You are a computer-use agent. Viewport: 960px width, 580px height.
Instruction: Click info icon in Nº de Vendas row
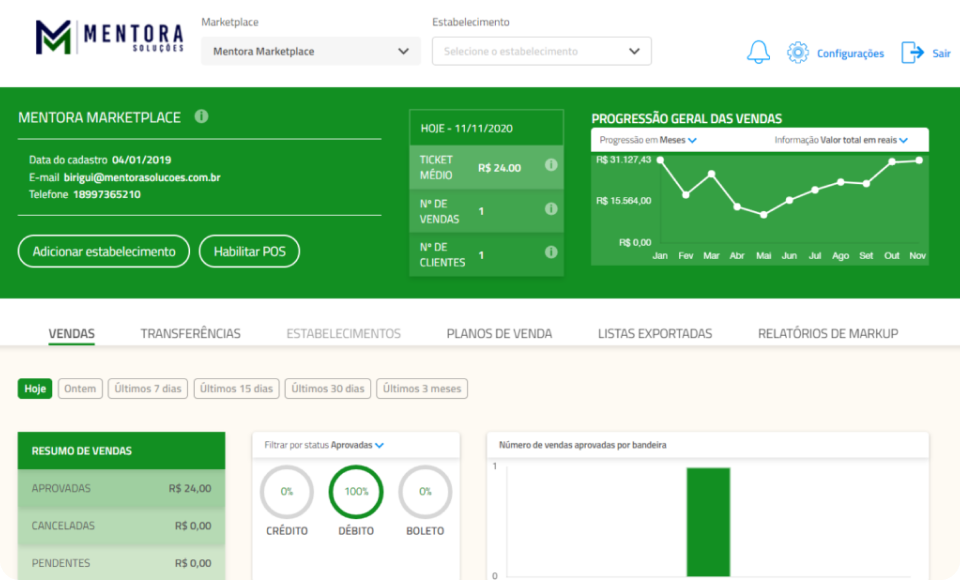pyautogui.click(x=551, y=209)
